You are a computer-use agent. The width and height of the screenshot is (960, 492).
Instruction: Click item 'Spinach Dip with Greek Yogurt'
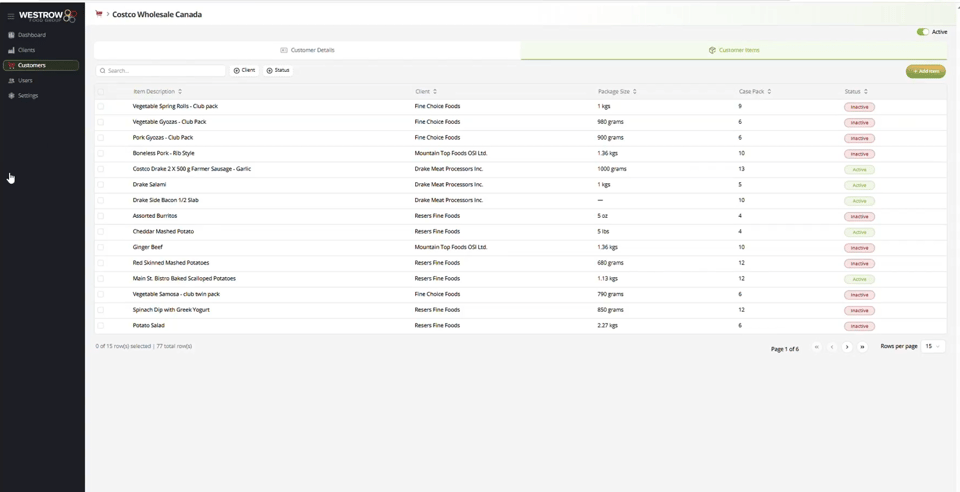[x=171, y=310]
